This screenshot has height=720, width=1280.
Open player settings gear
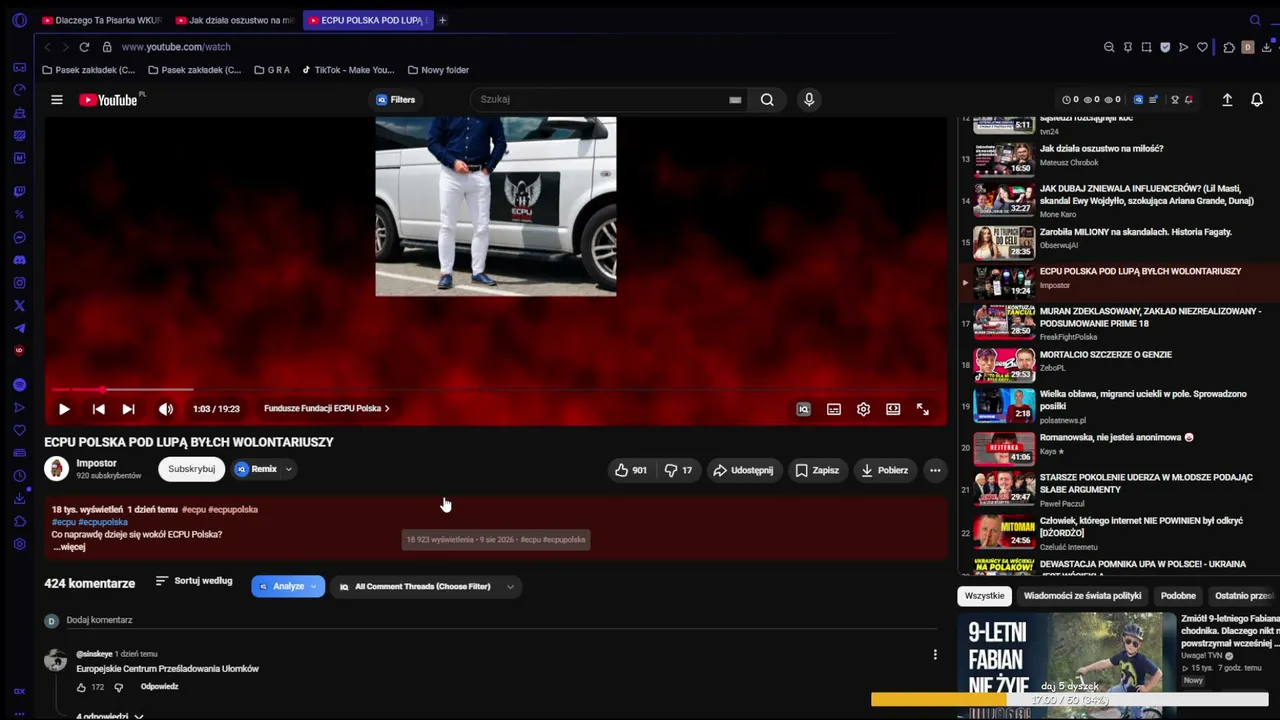coord(863,409)
